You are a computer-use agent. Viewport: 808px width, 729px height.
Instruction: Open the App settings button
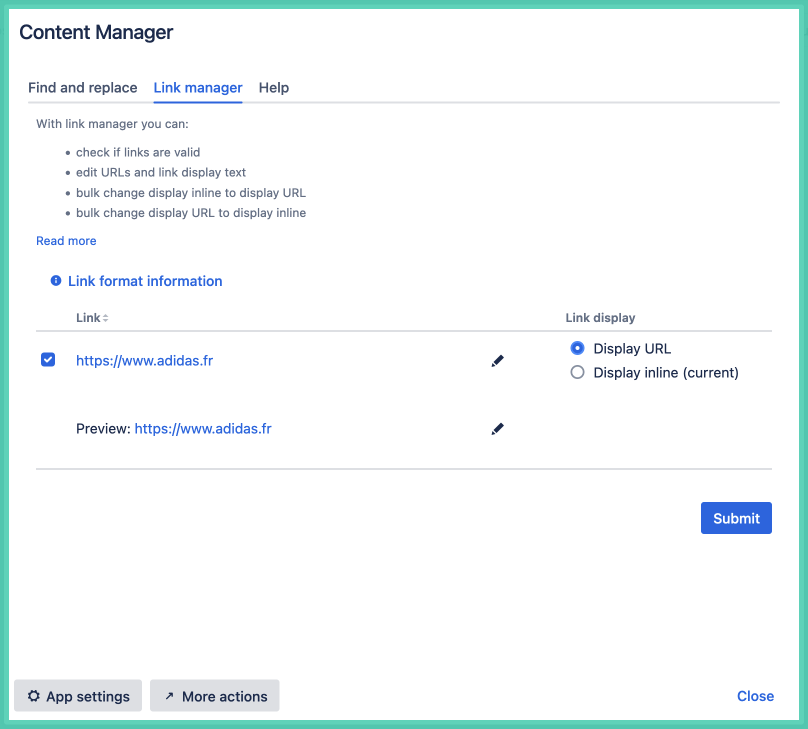pyautogui.click(x=78, y=696)
